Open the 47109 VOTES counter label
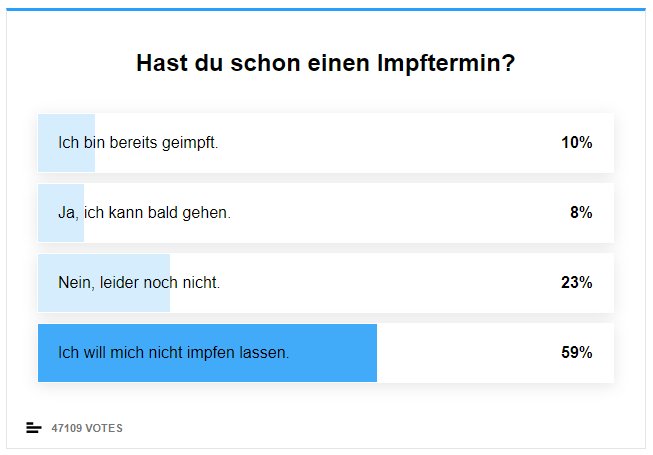Image resolution: width=653 pixels, height=455 pixels. click(x=87, y=428)
